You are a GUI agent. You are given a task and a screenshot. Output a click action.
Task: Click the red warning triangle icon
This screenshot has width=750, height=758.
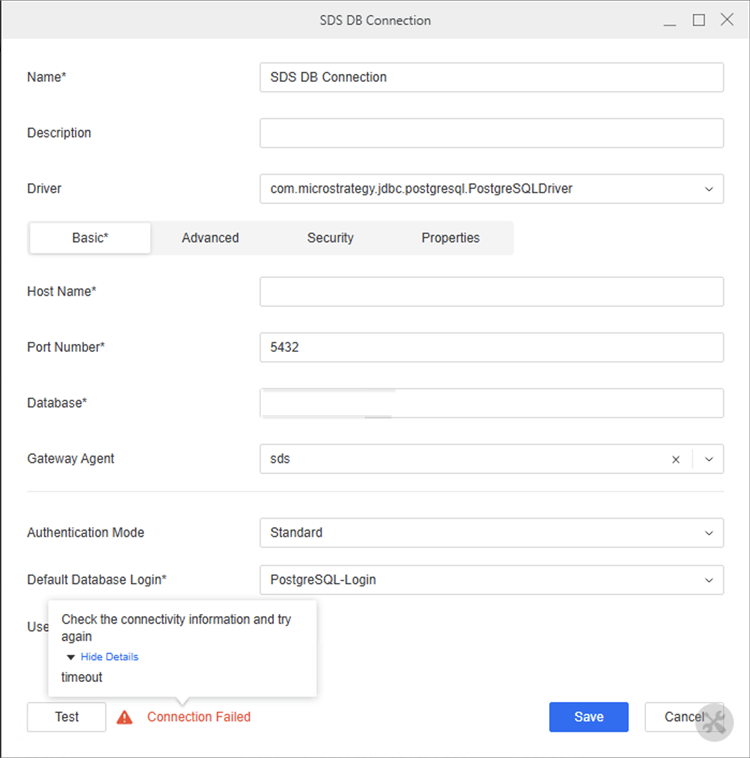(124, 717)
